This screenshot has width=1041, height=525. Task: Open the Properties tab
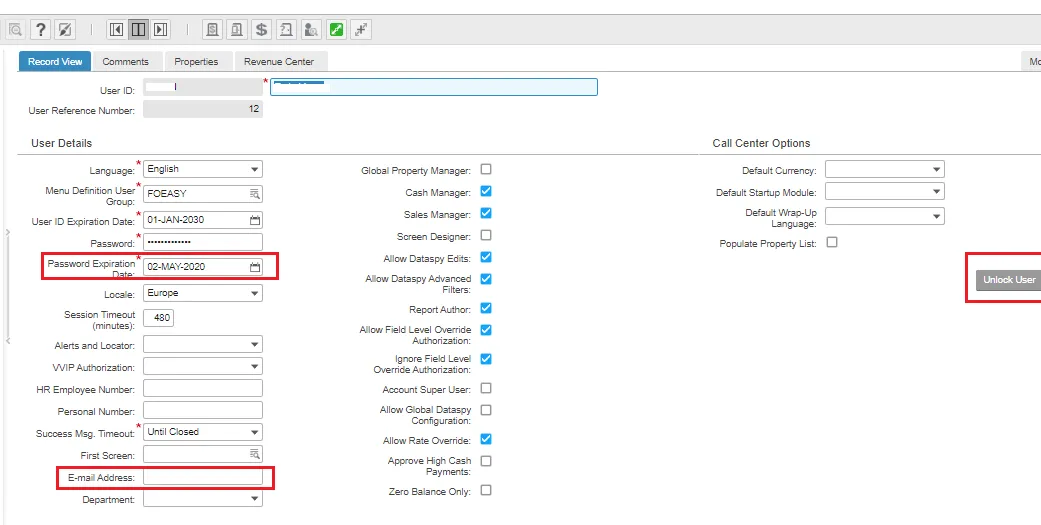coord(197,61)
